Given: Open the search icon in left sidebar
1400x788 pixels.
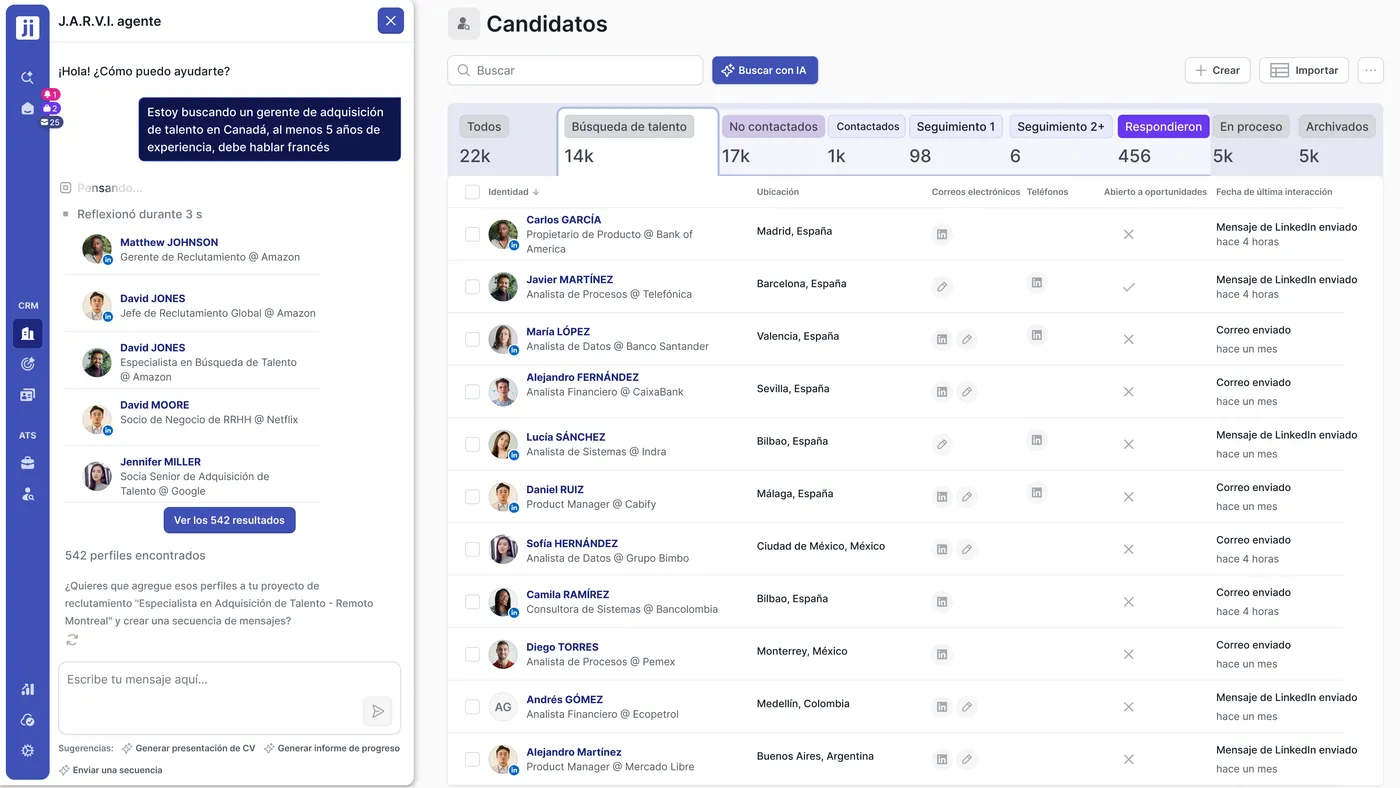Looking at the screenshot, I should click(x=28, y=77).
